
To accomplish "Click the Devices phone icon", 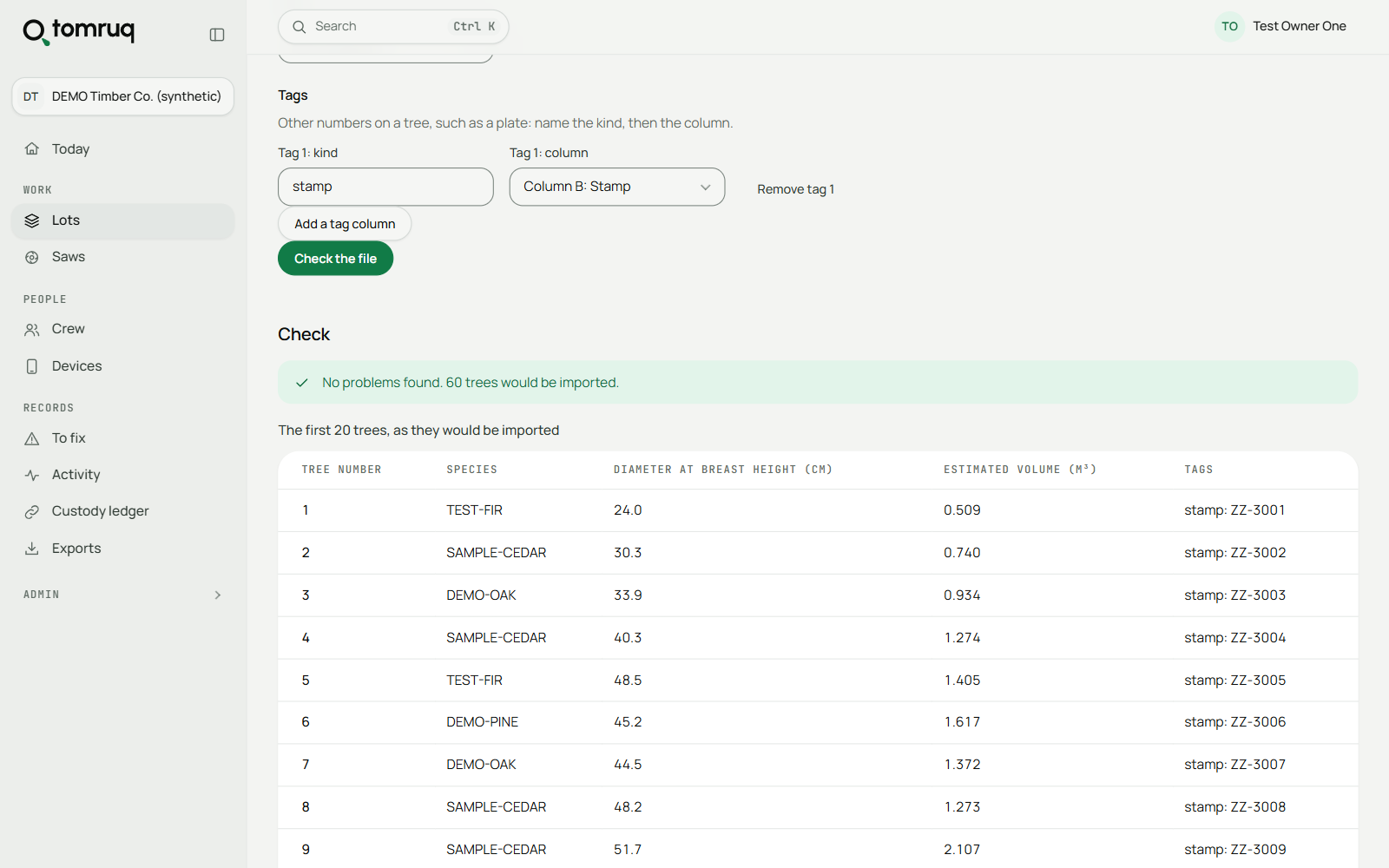I will coord(32,366).
